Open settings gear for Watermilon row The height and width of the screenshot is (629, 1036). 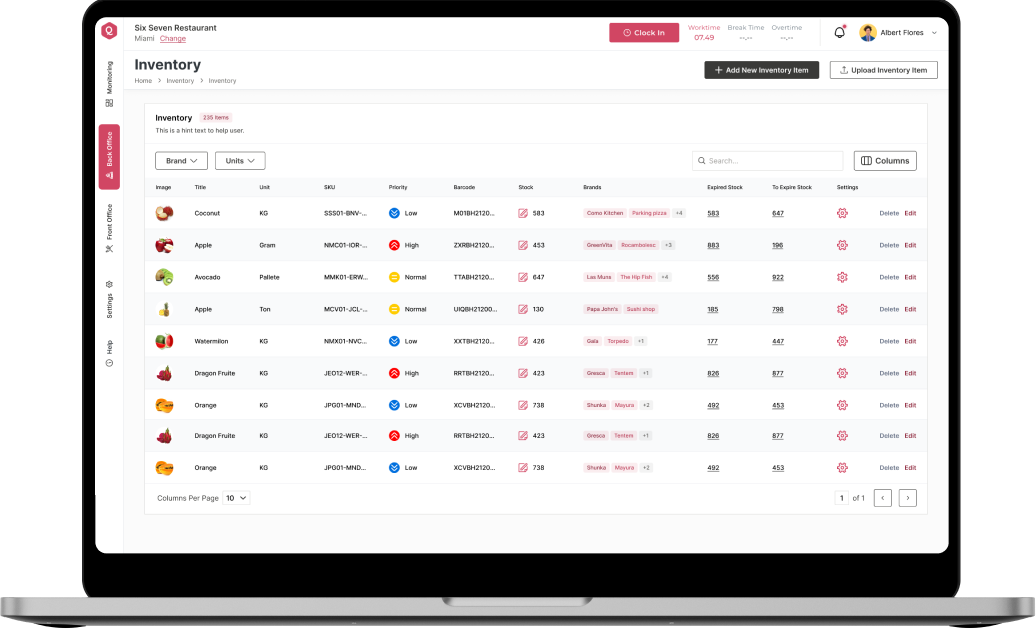(x=842, y=341)
